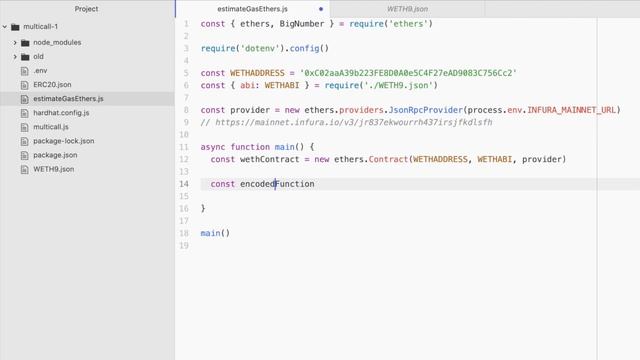Select the old folder name
Screen dimensions: 640x360
pyautogui.click(x=38, y=56)
